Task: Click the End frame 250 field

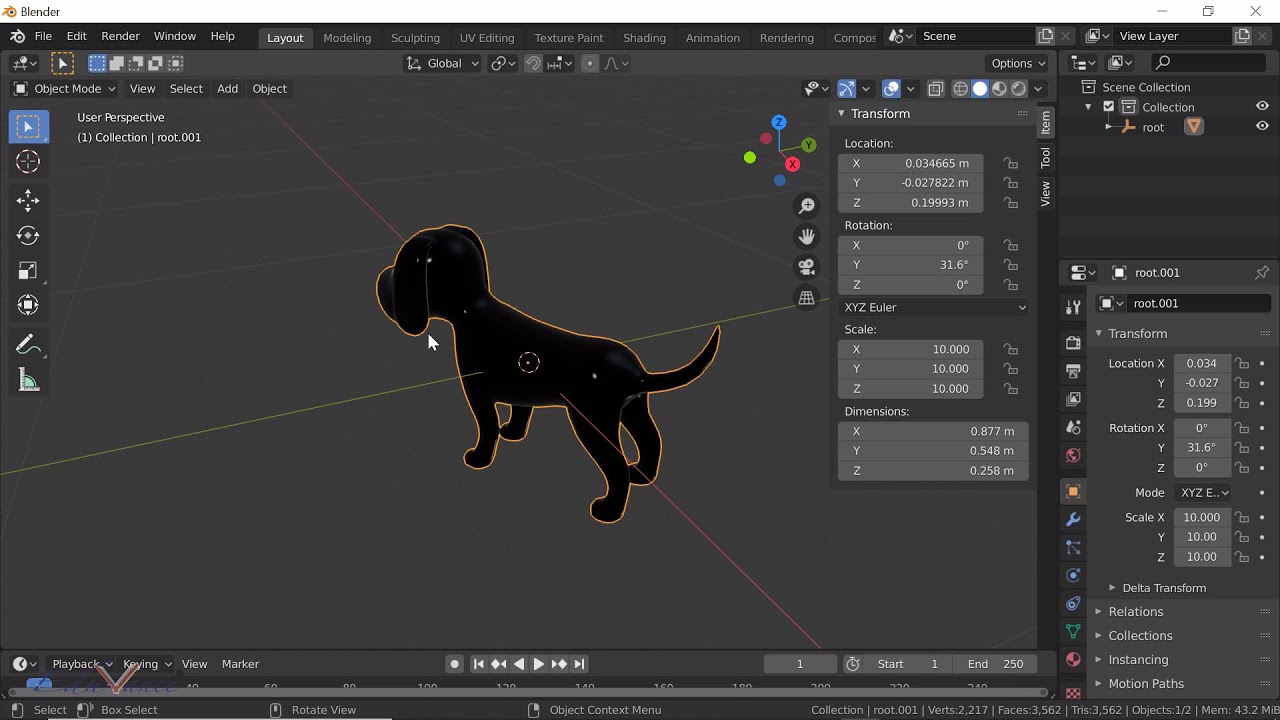Action: pyautogui.click(x=995, y=664)
